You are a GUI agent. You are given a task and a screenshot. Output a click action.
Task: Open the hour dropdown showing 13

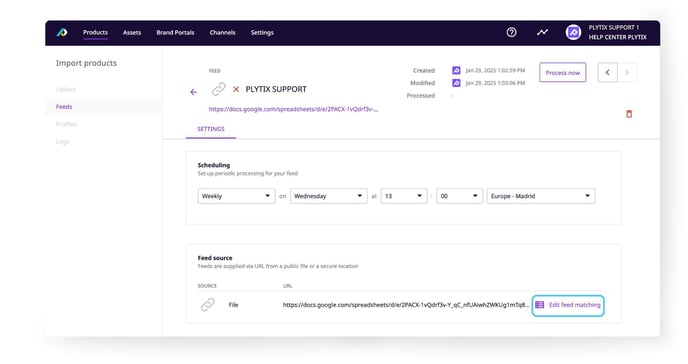click(x=404, y=196)
